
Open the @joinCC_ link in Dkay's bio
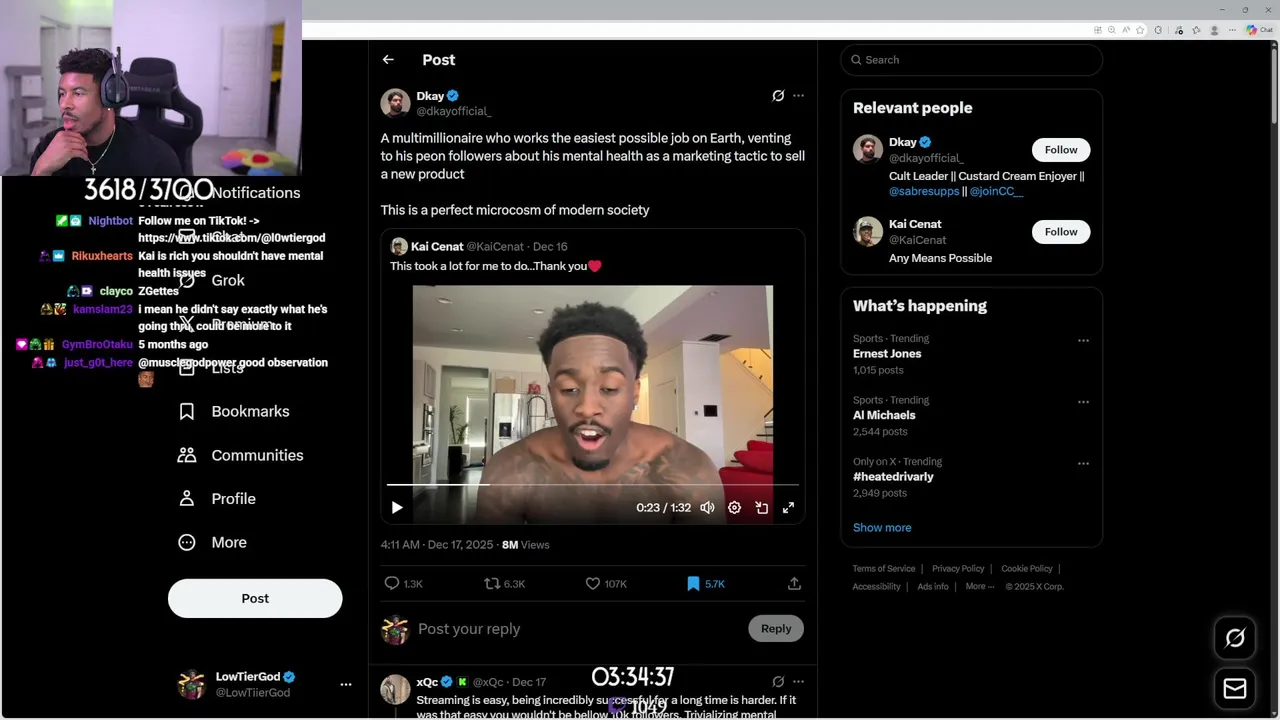996,191
